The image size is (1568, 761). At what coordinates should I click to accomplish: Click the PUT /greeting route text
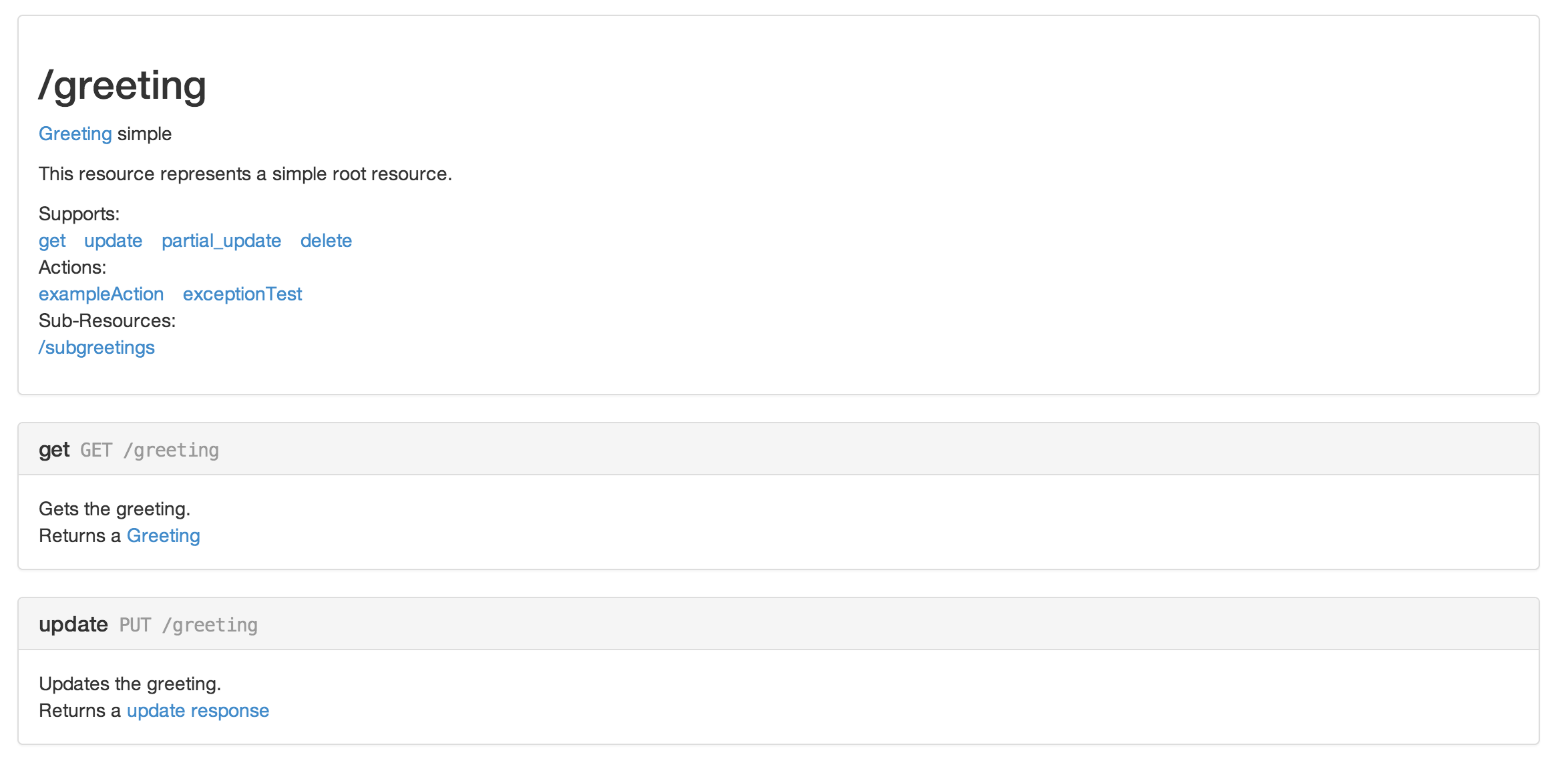188,625
